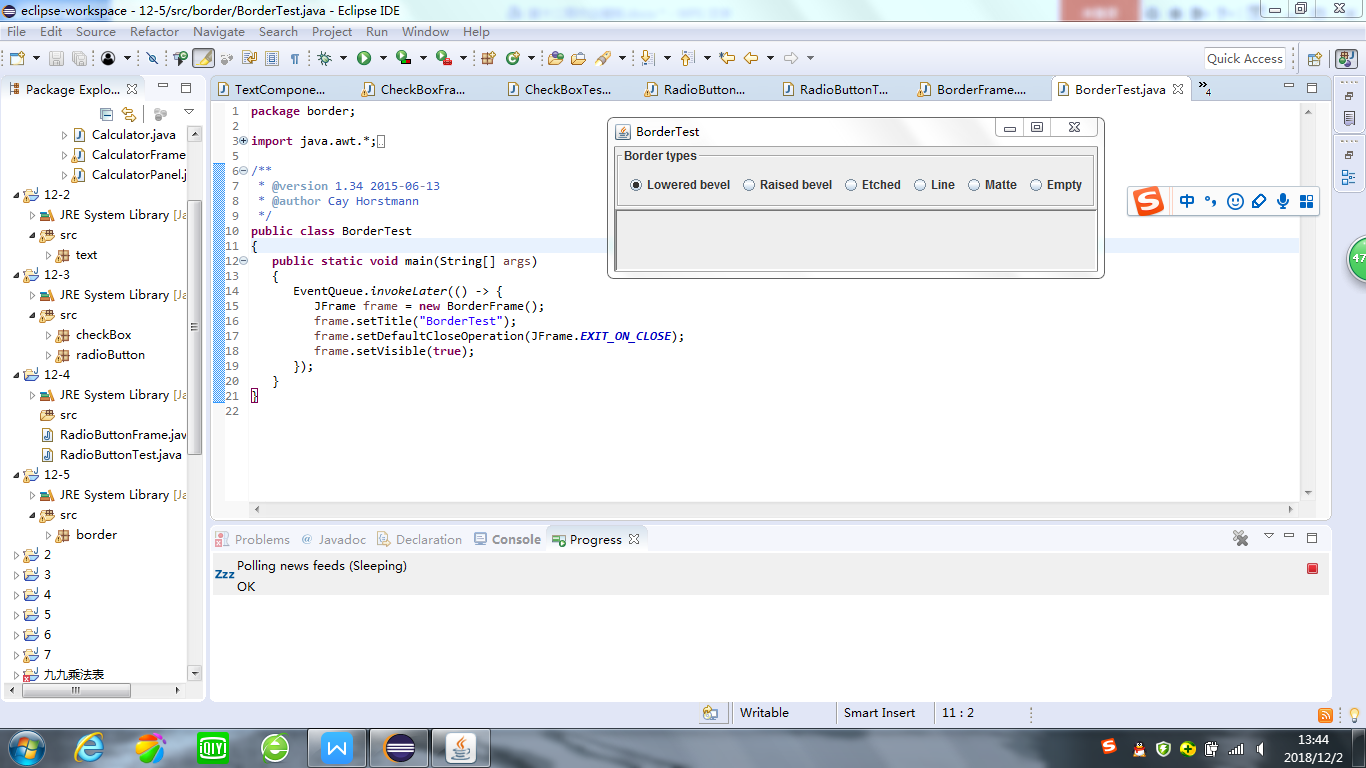Collapse the 12-2 project node

point(17,195)
